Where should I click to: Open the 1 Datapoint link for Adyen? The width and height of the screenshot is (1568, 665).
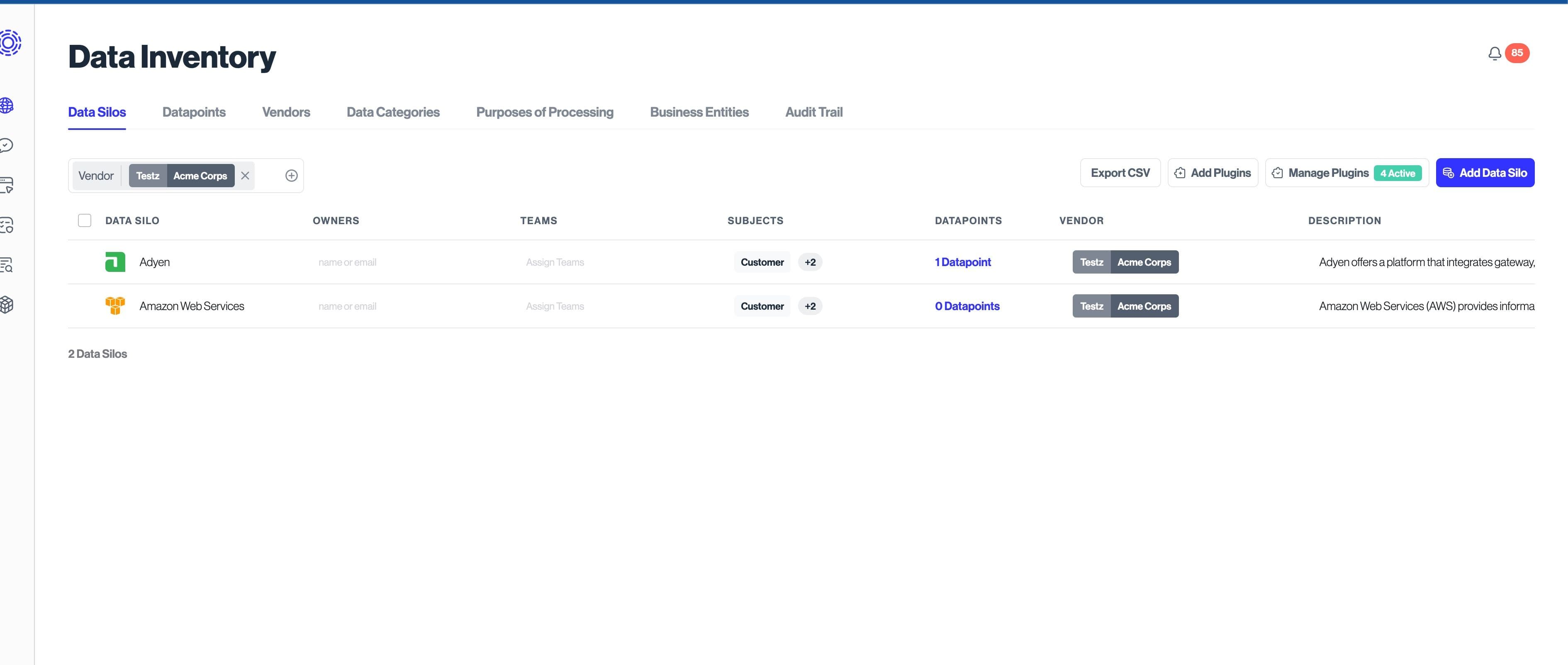(x=962, y=262)
